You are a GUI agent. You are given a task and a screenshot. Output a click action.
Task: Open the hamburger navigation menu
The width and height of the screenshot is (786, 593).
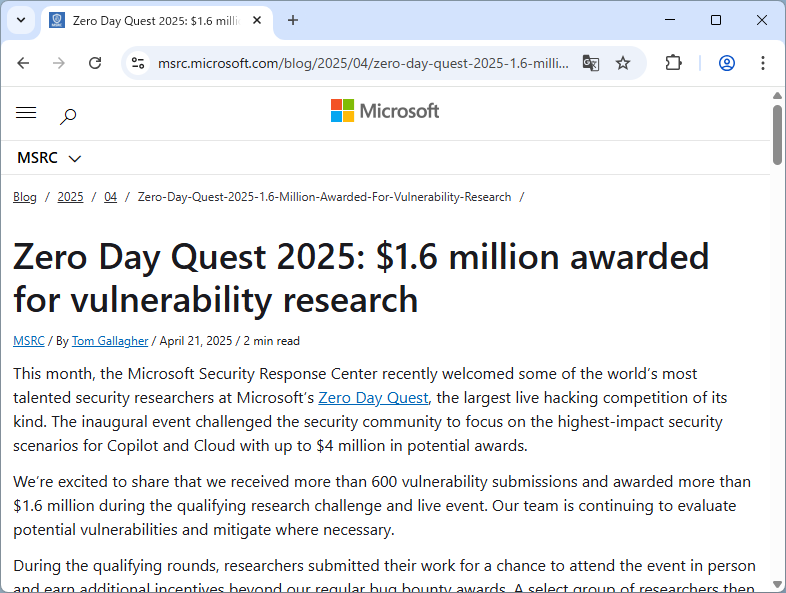(26, 113)
